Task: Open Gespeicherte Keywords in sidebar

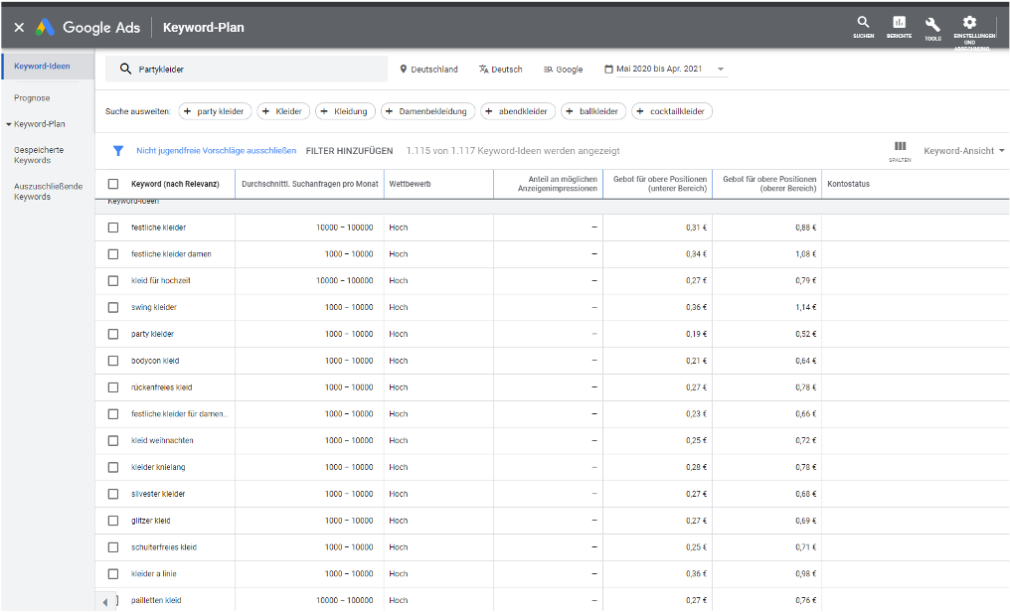Action: [x=39, y=155]
